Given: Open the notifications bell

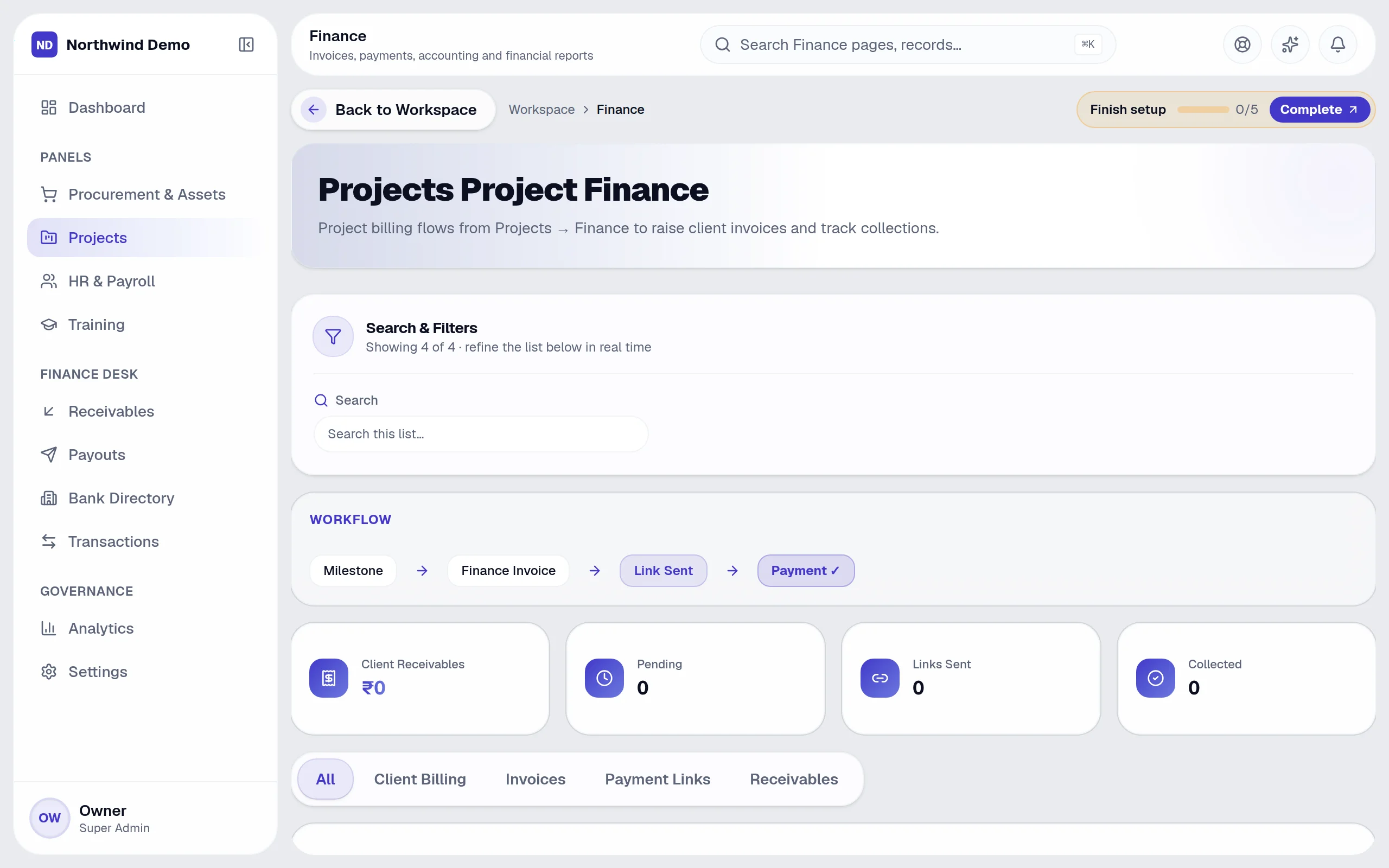Looking at the screenshot, I should pyautogui.click(x=1337, y=44).
